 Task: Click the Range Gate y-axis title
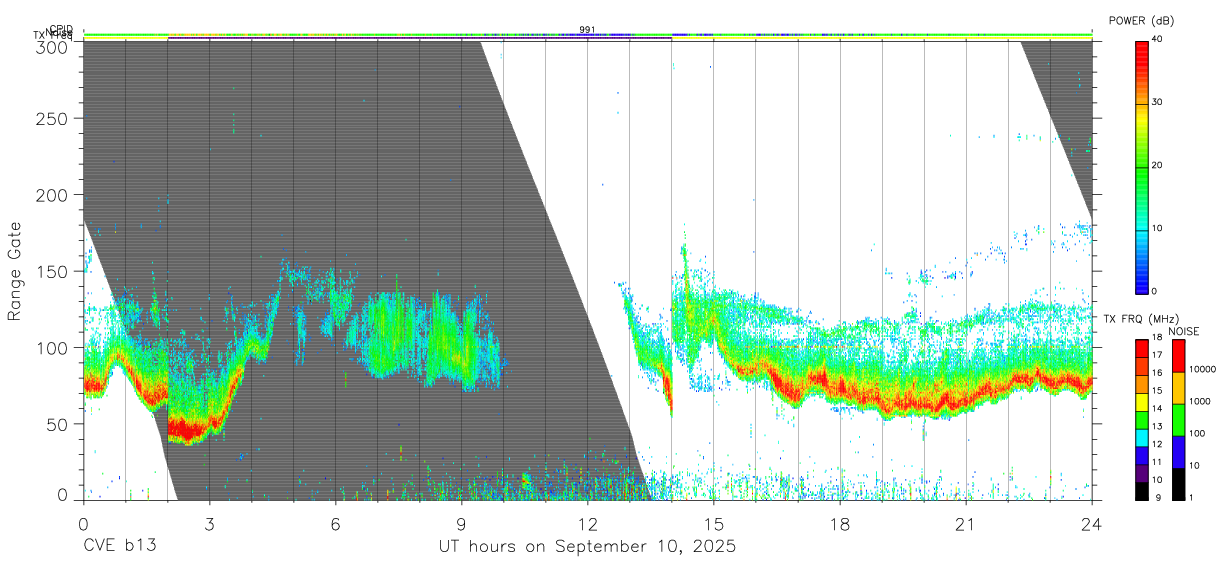pos(15,270)
